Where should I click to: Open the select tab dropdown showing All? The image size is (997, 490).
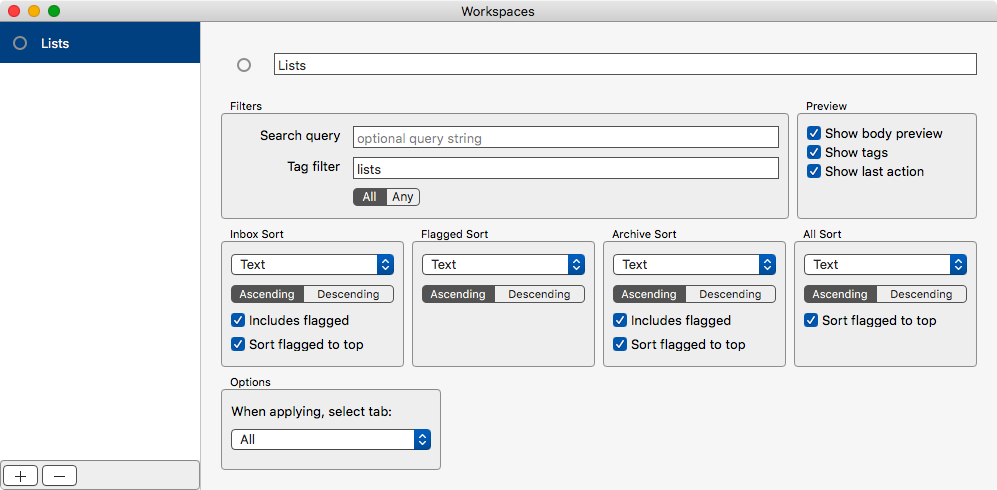point(331,440)
